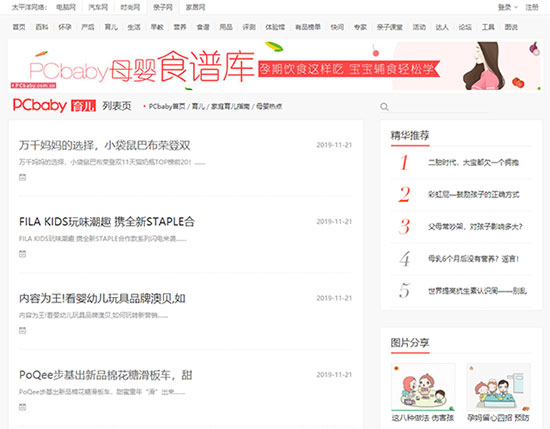Screen dimensions: 550x429
Task: Open the 生活 navigation item
Action: [134, 27]
